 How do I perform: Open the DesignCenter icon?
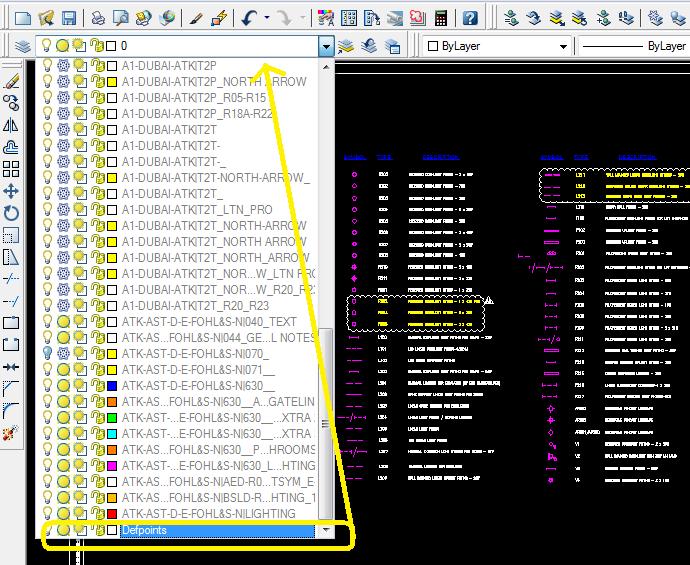[x=349, y=18]
